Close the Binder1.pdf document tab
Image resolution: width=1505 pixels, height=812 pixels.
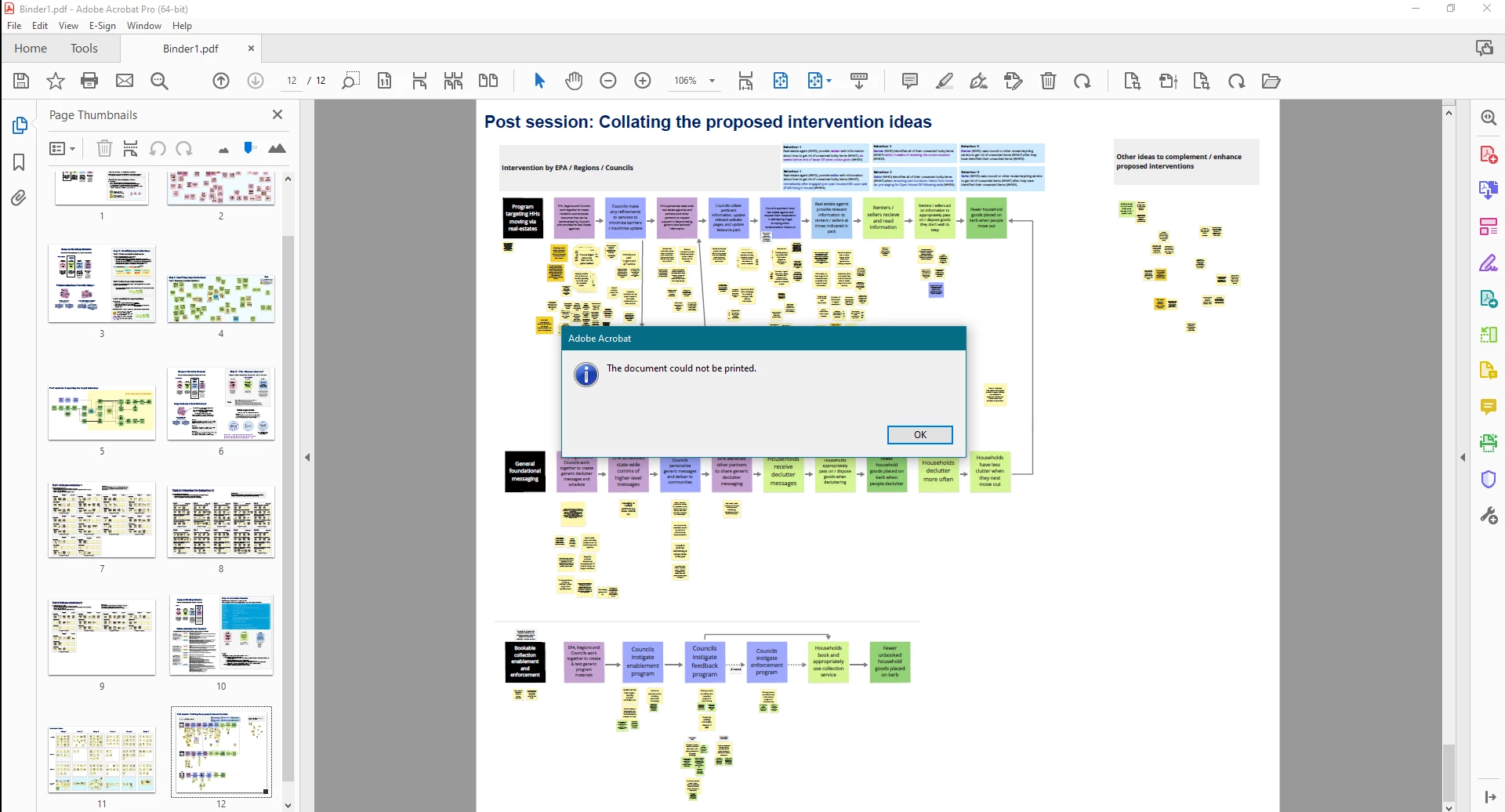click(x=251, y=49)
